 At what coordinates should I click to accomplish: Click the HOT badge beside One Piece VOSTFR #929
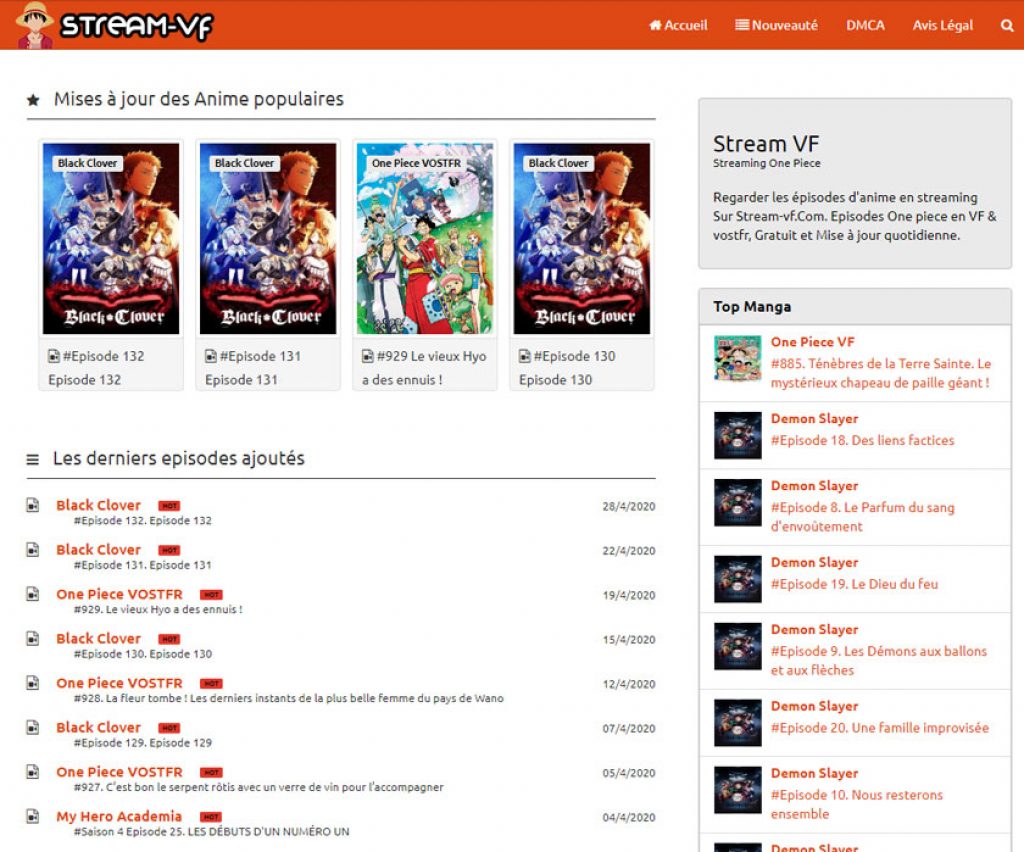click(211, 595)
